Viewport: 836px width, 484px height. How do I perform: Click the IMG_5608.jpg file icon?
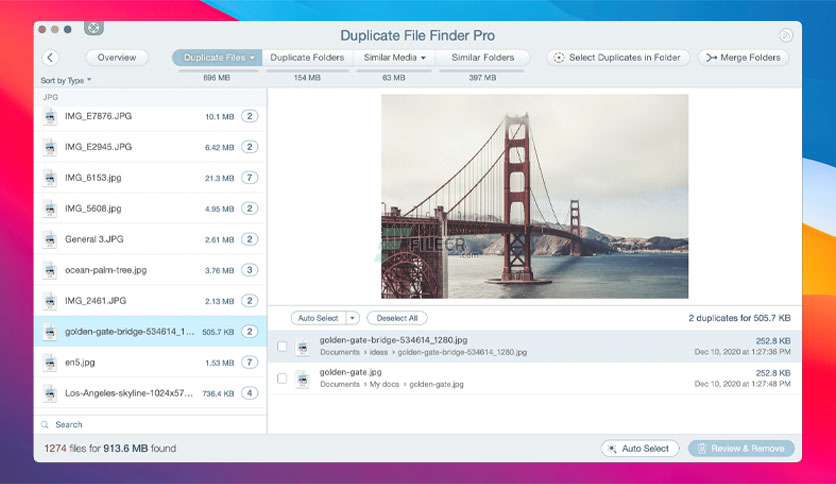50,208
